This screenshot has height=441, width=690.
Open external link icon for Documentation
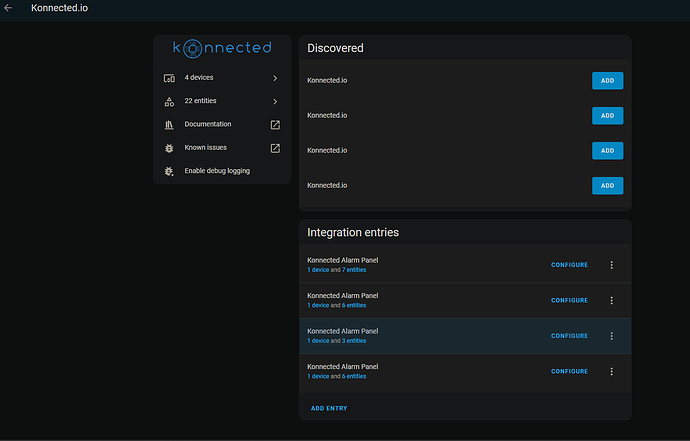[275, 125]
